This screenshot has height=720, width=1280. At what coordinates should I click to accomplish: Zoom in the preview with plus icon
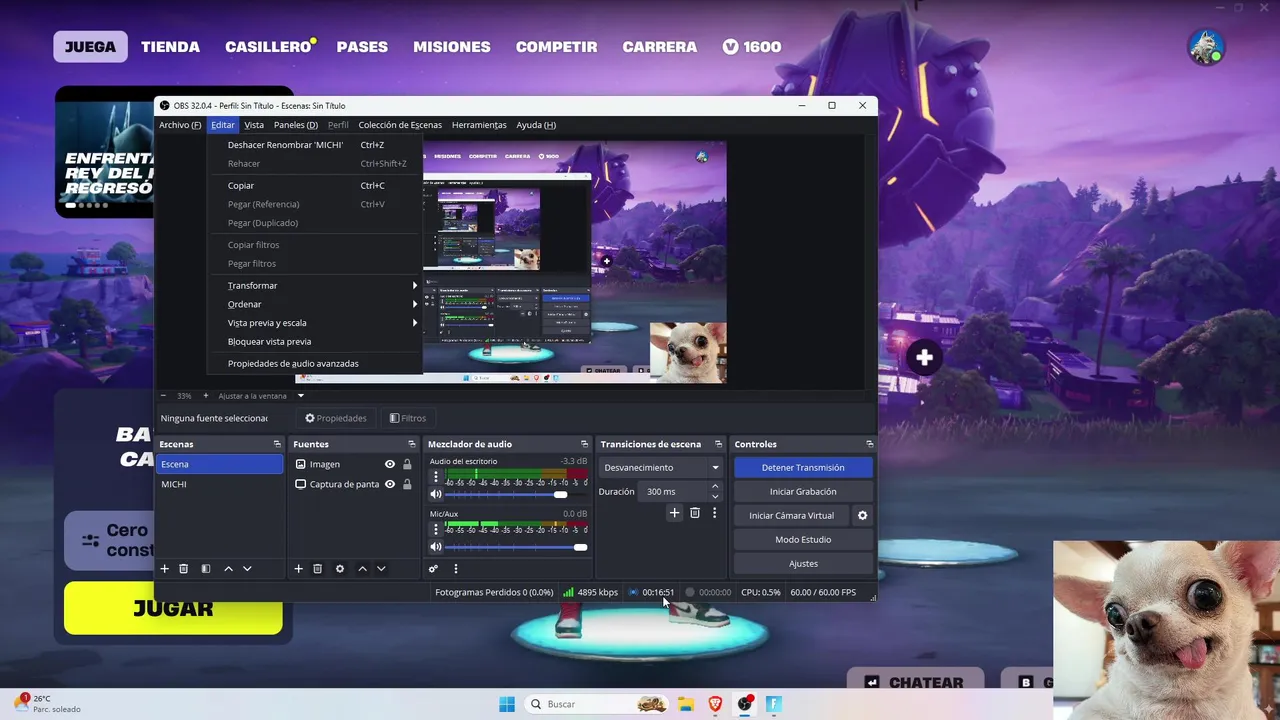[206, 396]
